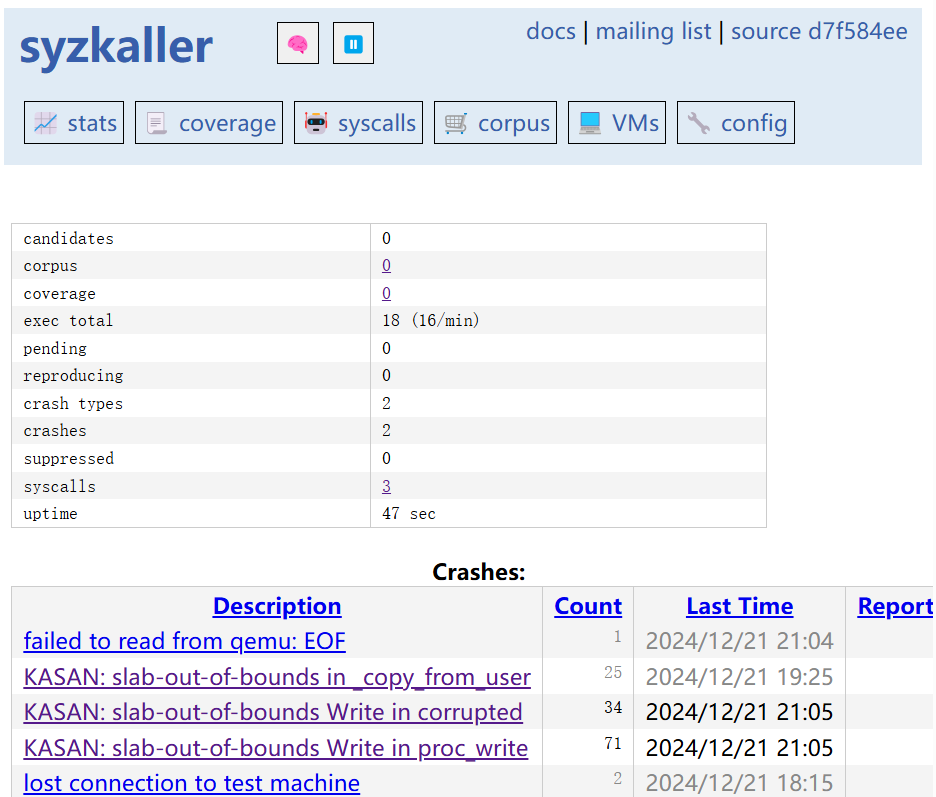Click count 71 for proc_write crash

pyautogui.click(x=612, y=743)
